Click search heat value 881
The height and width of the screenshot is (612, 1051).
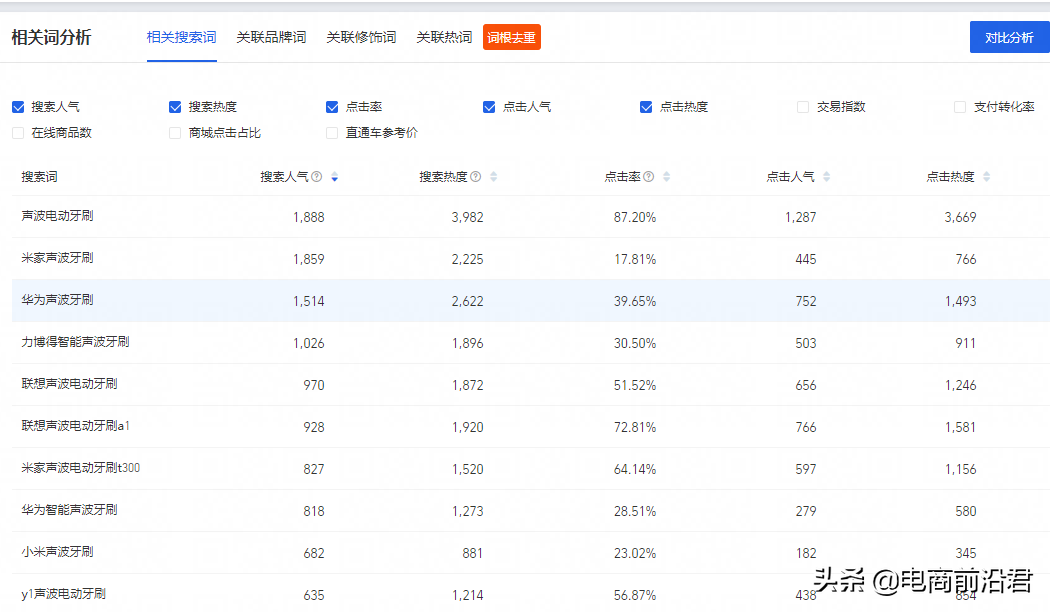coord(473,554)
